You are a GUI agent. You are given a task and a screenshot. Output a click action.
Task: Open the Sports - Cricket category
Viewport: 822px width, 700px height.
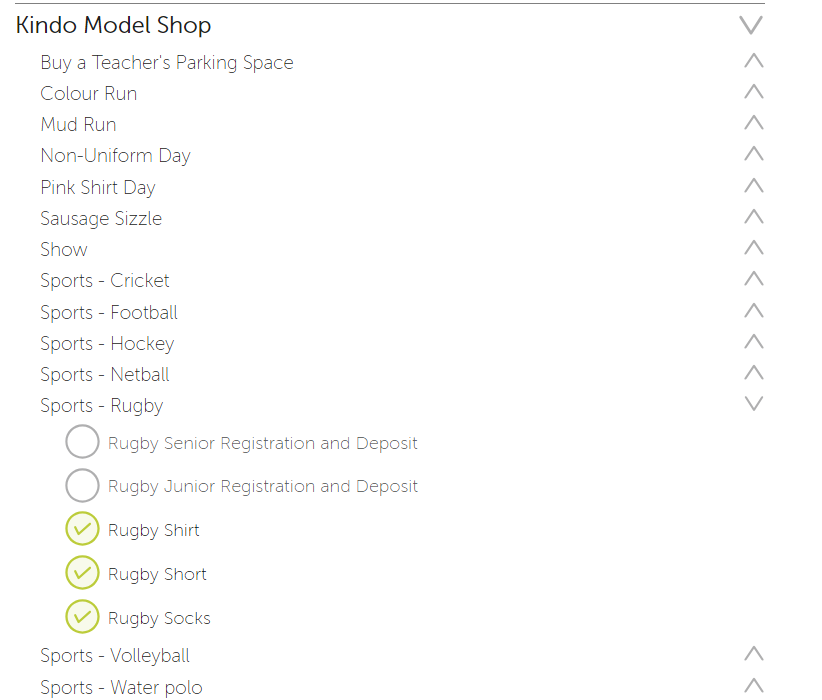tap(105, 281)
